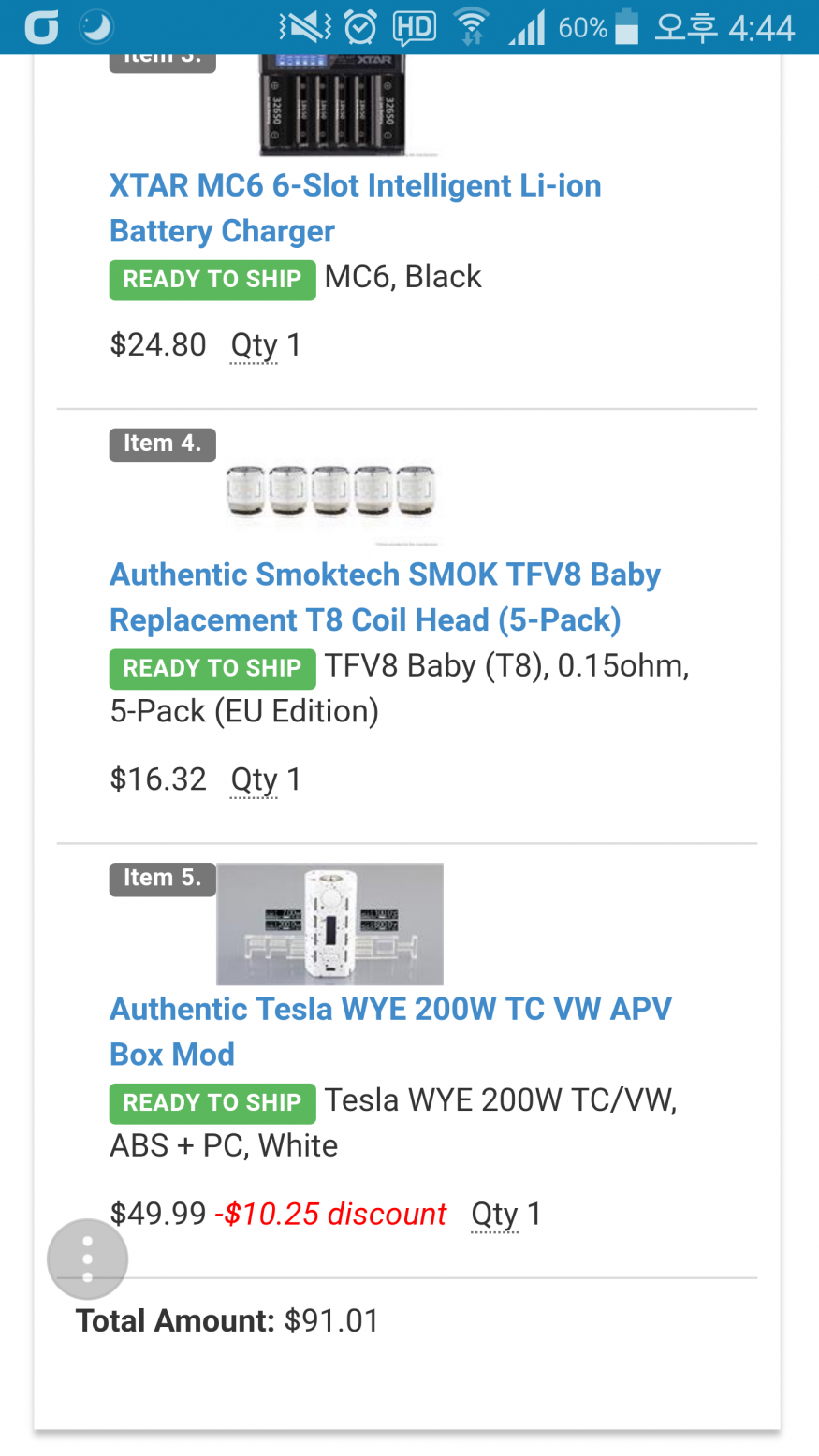Tap Qty label for Tesla WYE mod
819x1456 pixels.
click(x=494, y=1214)
